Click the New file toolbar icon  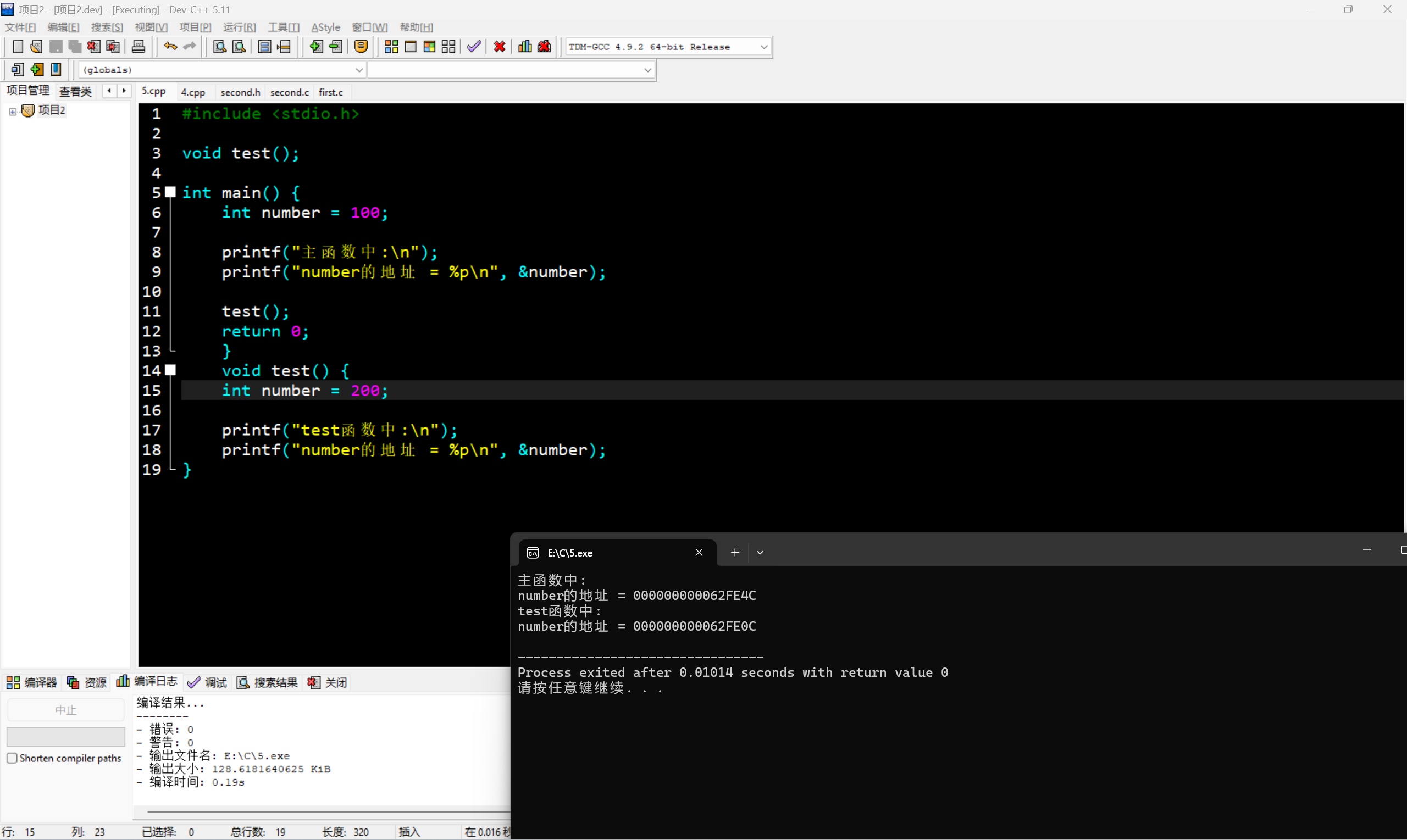[18, 46]
